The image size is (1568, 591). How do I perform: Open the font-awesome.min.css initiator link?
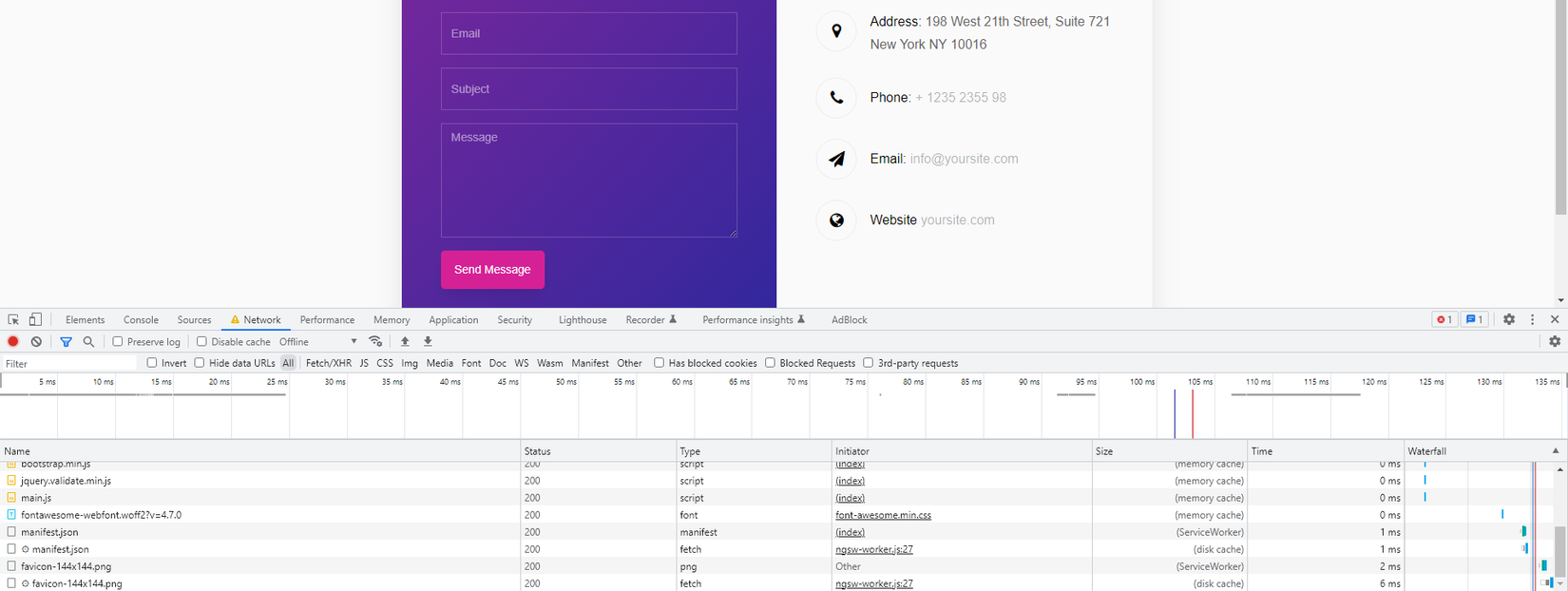click(884, 515)
